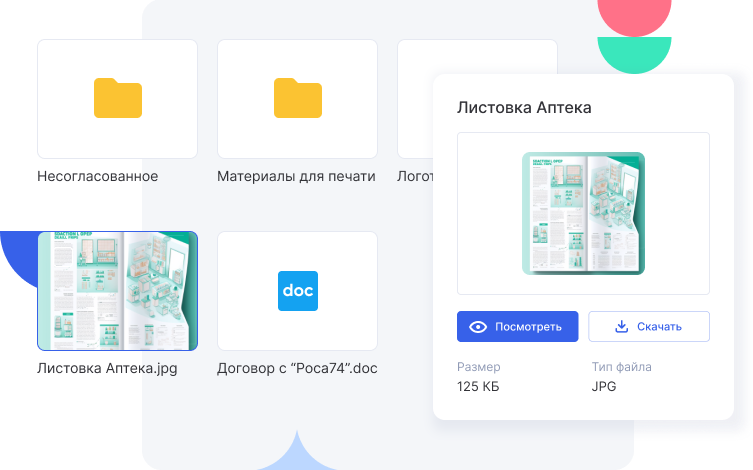Click the pink circle decoration
The image size is (753, 470).
634,14
